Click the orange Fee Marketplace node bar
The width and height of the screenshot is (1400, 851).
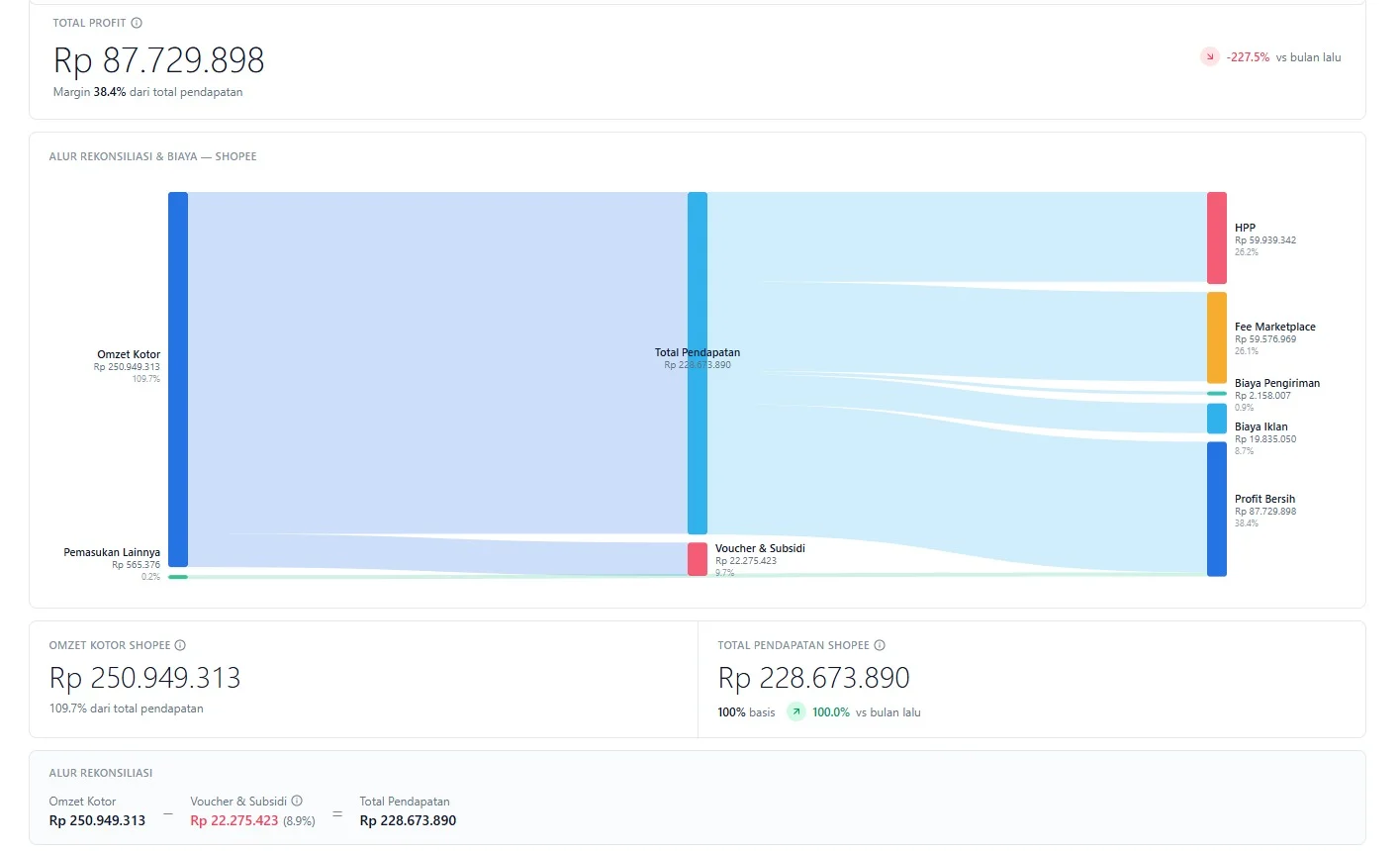(1217, 337)
